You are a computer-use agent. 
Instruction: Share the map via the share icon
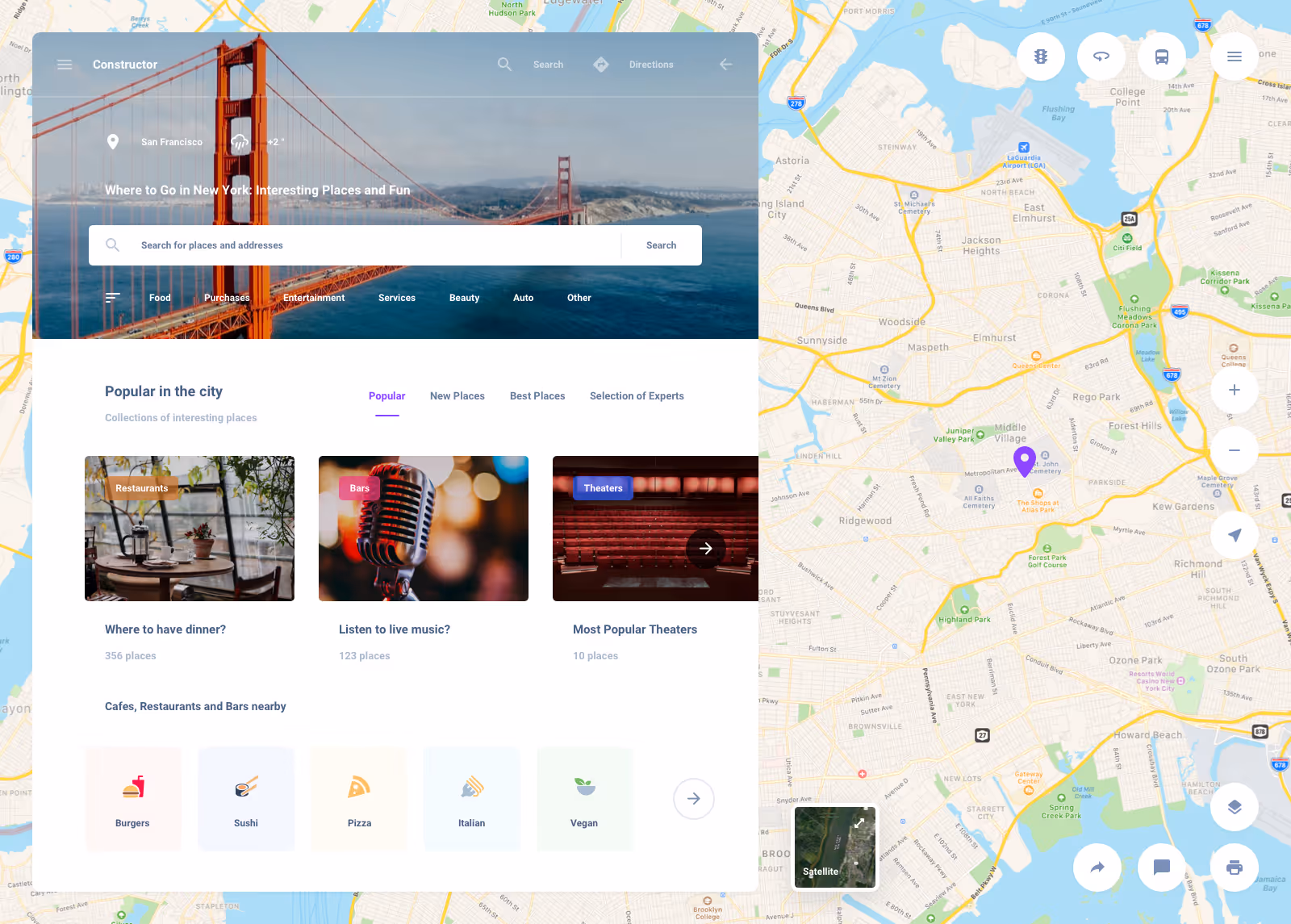(x=1097, y=868)
